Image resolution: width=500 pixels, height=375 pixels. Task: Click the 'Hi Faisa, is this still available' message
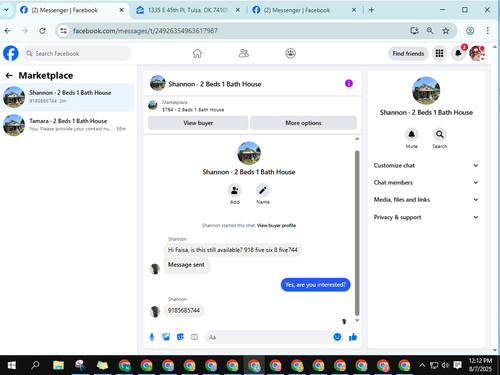[x=233, y=250]
